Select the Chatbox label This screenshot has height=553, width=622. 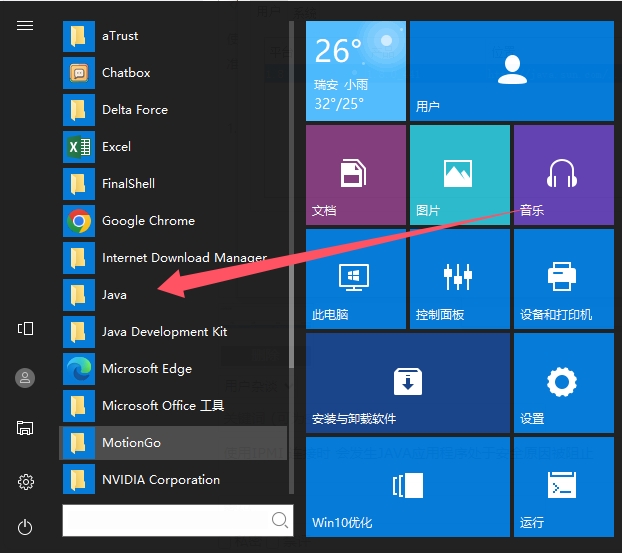click(x=126, y=73)
